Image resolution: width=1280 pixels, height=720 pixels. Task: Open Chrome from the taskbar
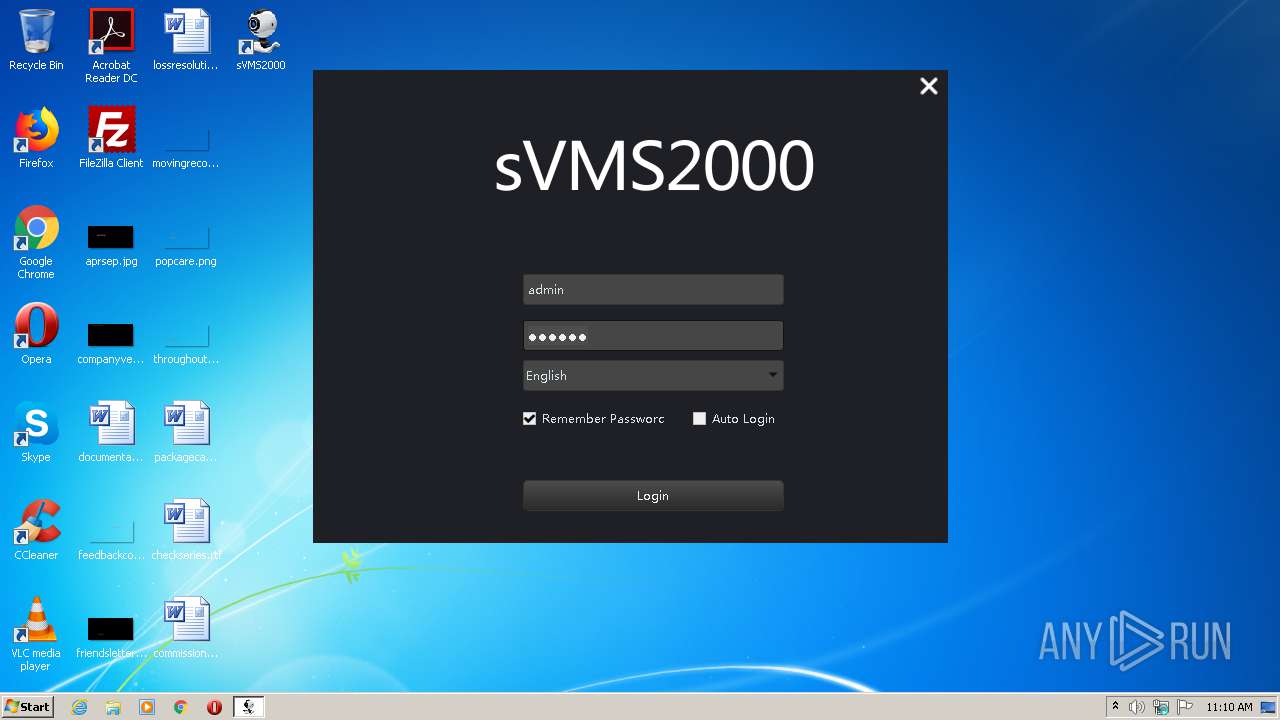pyautogui.click(x=181, y=707)
